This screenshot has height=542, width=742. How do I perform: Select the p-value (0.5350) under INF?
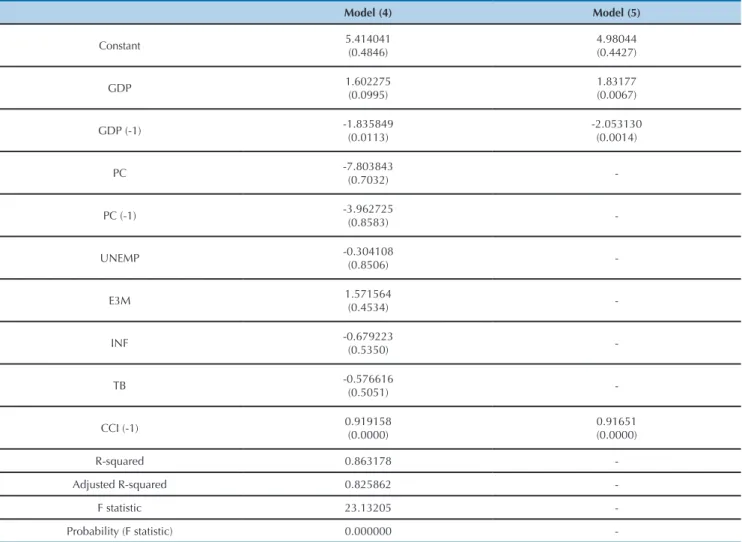368,350
